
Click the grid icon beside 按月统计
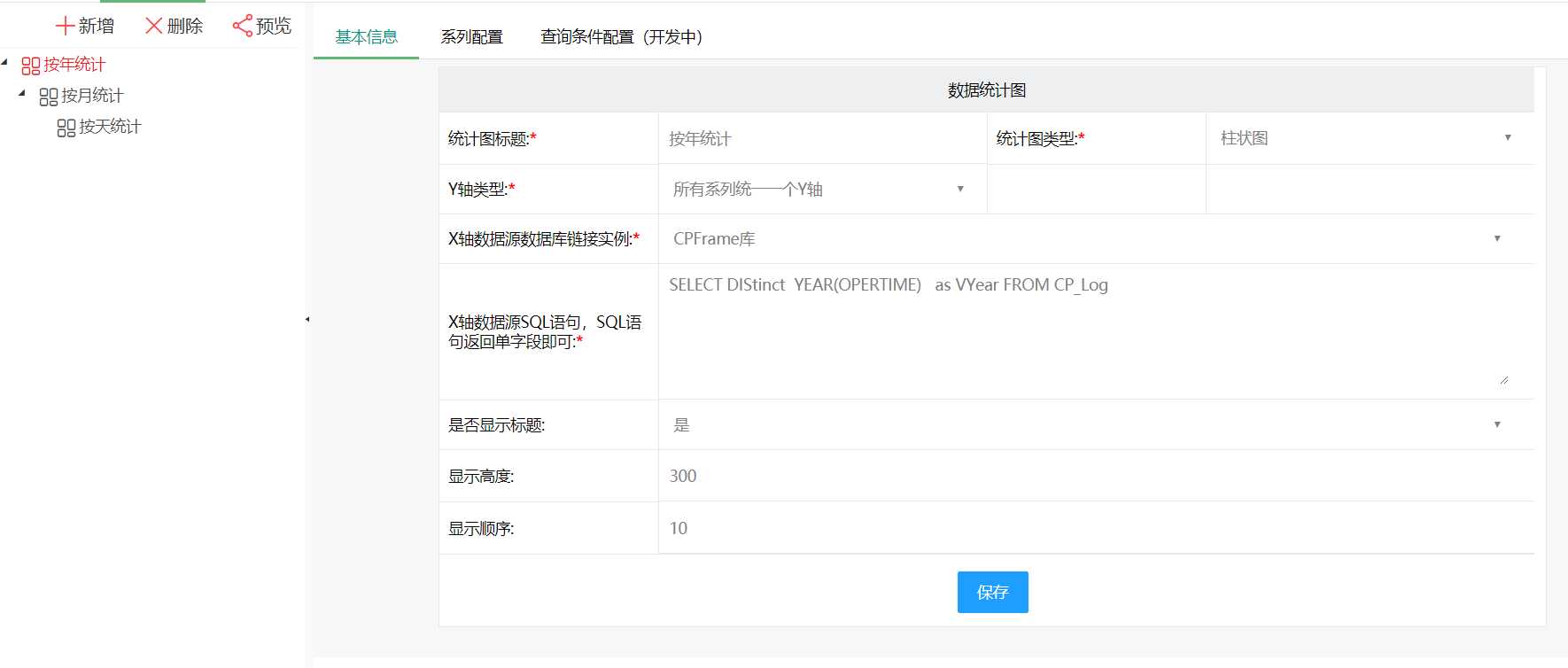[x=49, y=97]
